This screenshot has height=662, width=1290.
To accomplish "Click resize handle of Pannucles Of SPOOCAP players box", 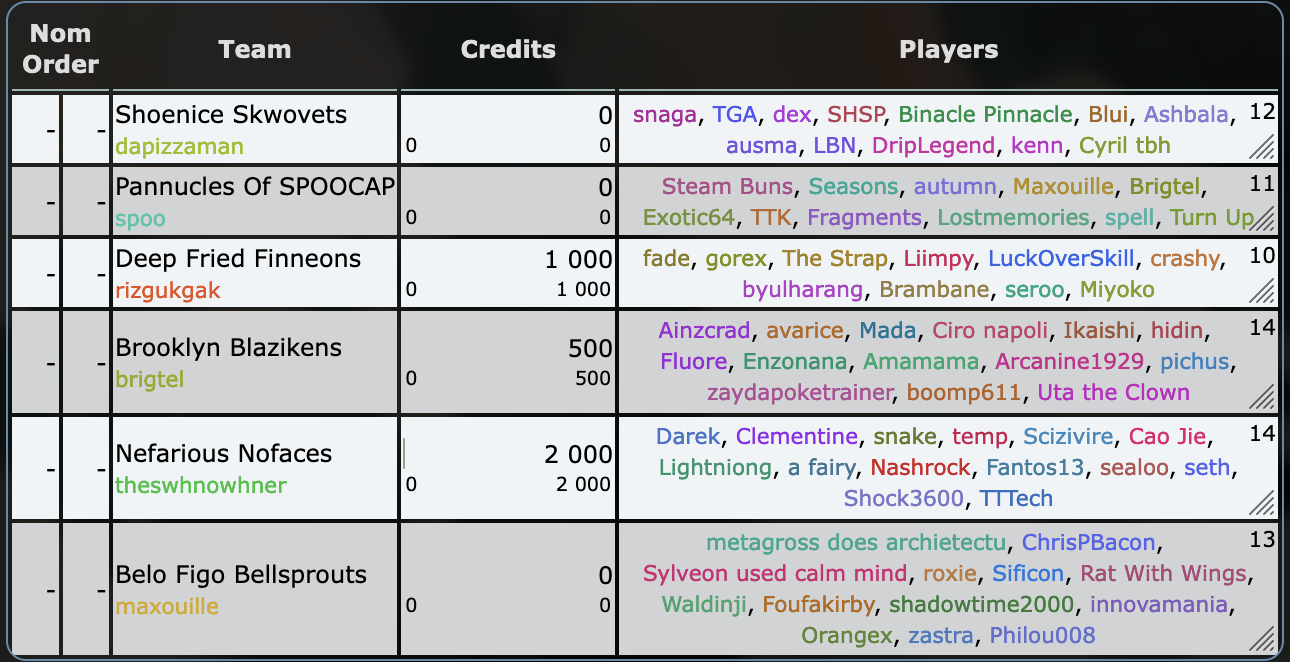I will [x=1265, y=220].
